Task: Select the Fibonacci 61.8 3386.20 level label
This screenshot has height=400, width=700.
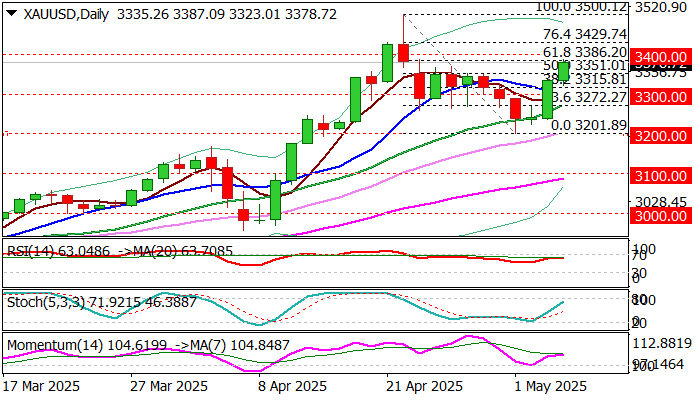Action: pos(585,52)
